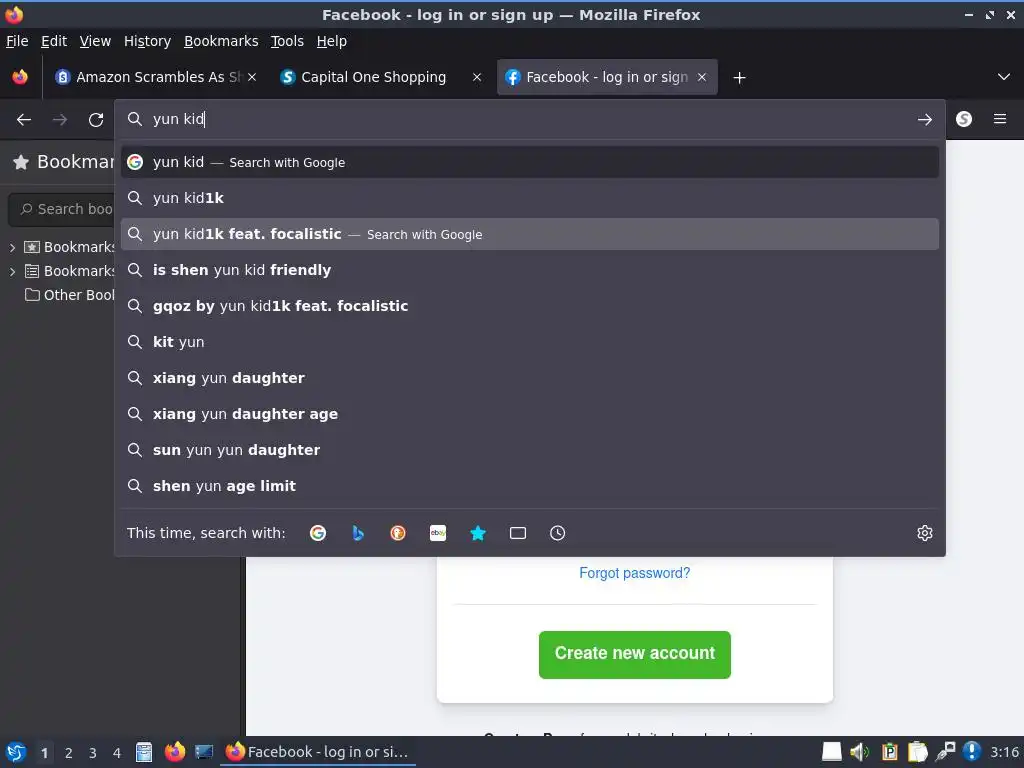This screenshot has width=1024, height=768.
Task: Search this time with eBay icon
Action: [438, 533]
